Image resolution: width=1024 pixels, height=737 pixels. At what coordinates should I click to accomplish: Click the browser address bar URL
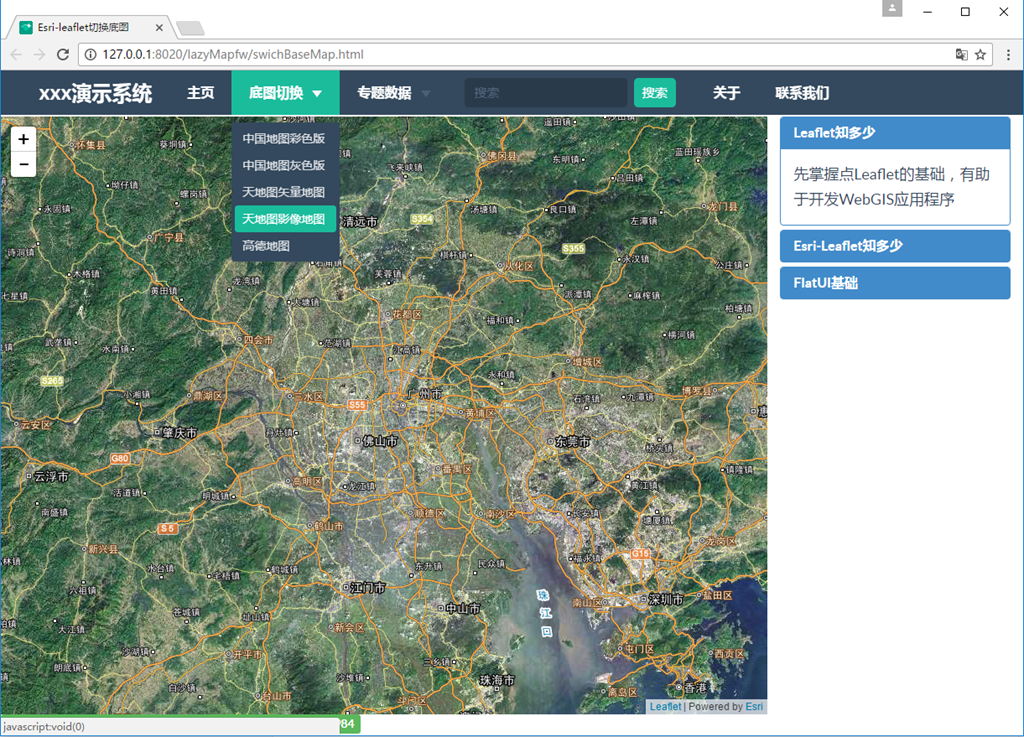[x=232, y=54]
